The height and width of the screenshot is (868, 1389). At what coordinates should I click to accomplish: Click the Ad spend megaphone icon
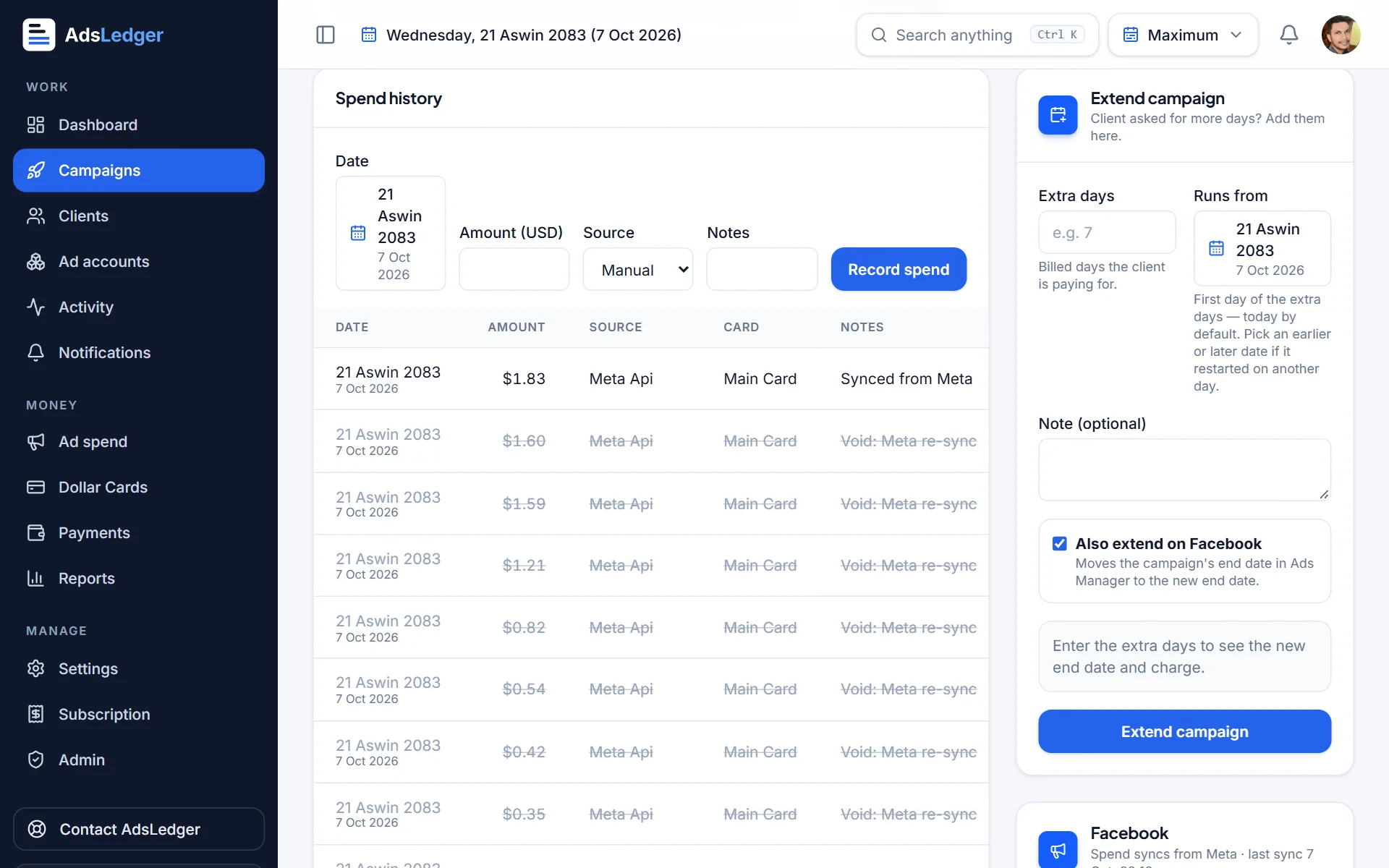(x=35, y=441)
